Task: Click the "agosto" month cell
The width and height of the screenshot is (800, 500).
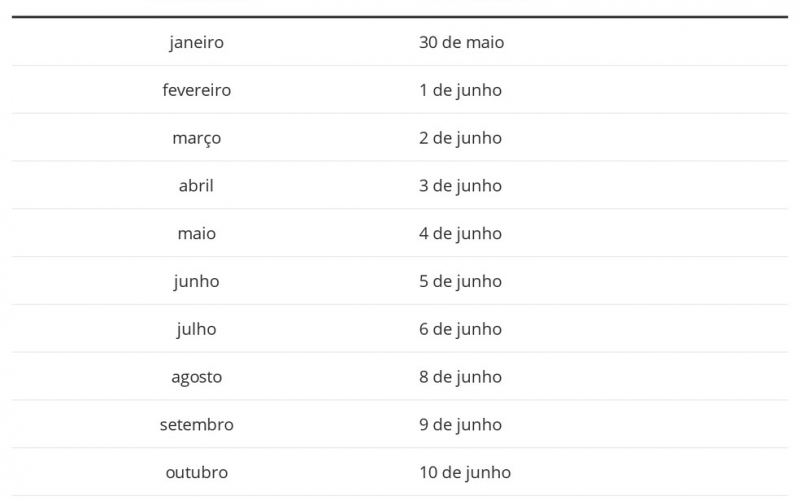Action: 196,377
